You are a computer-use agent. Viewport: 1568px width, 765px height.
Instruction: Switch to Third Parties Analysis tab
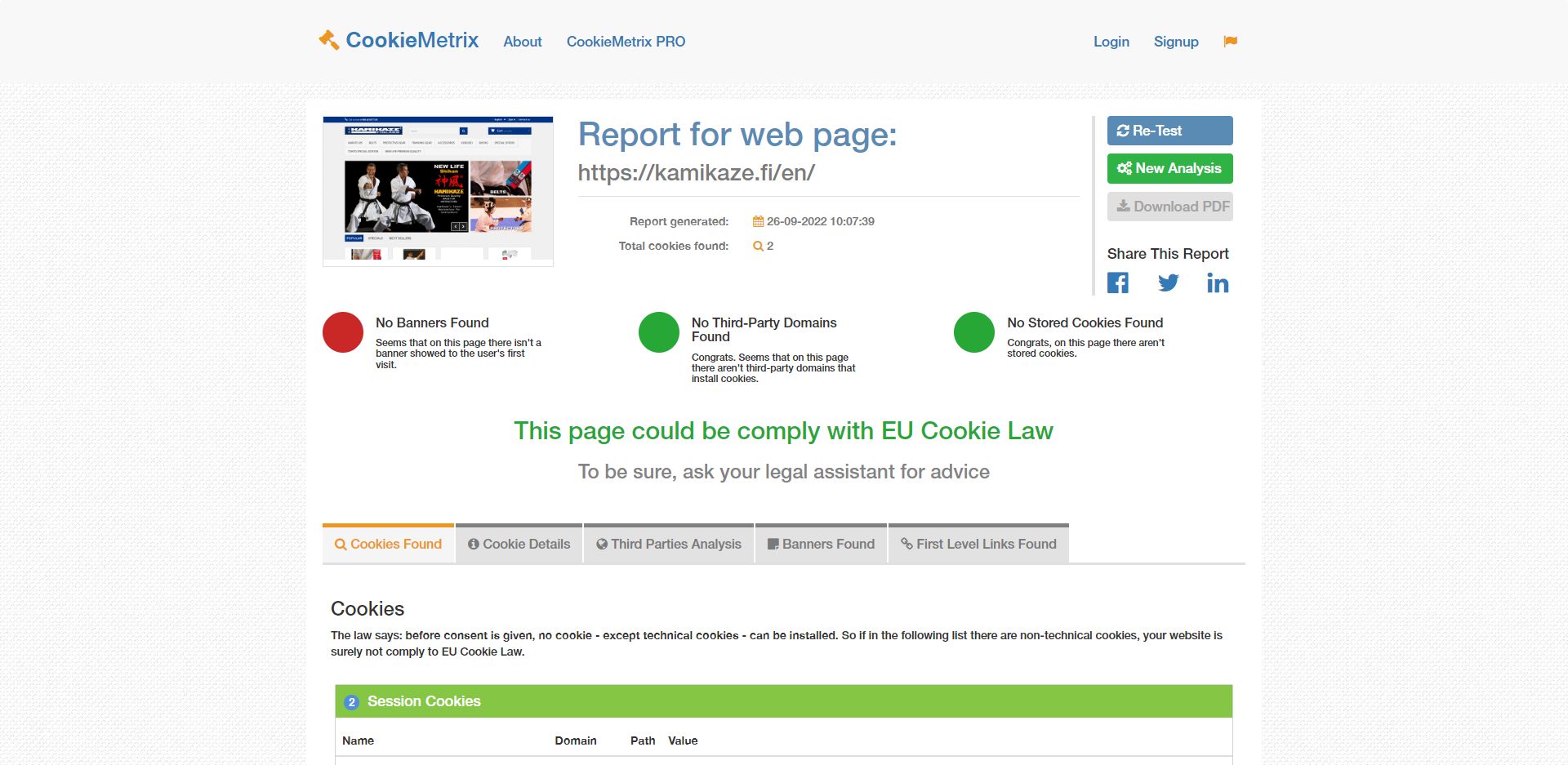(669, 544)
